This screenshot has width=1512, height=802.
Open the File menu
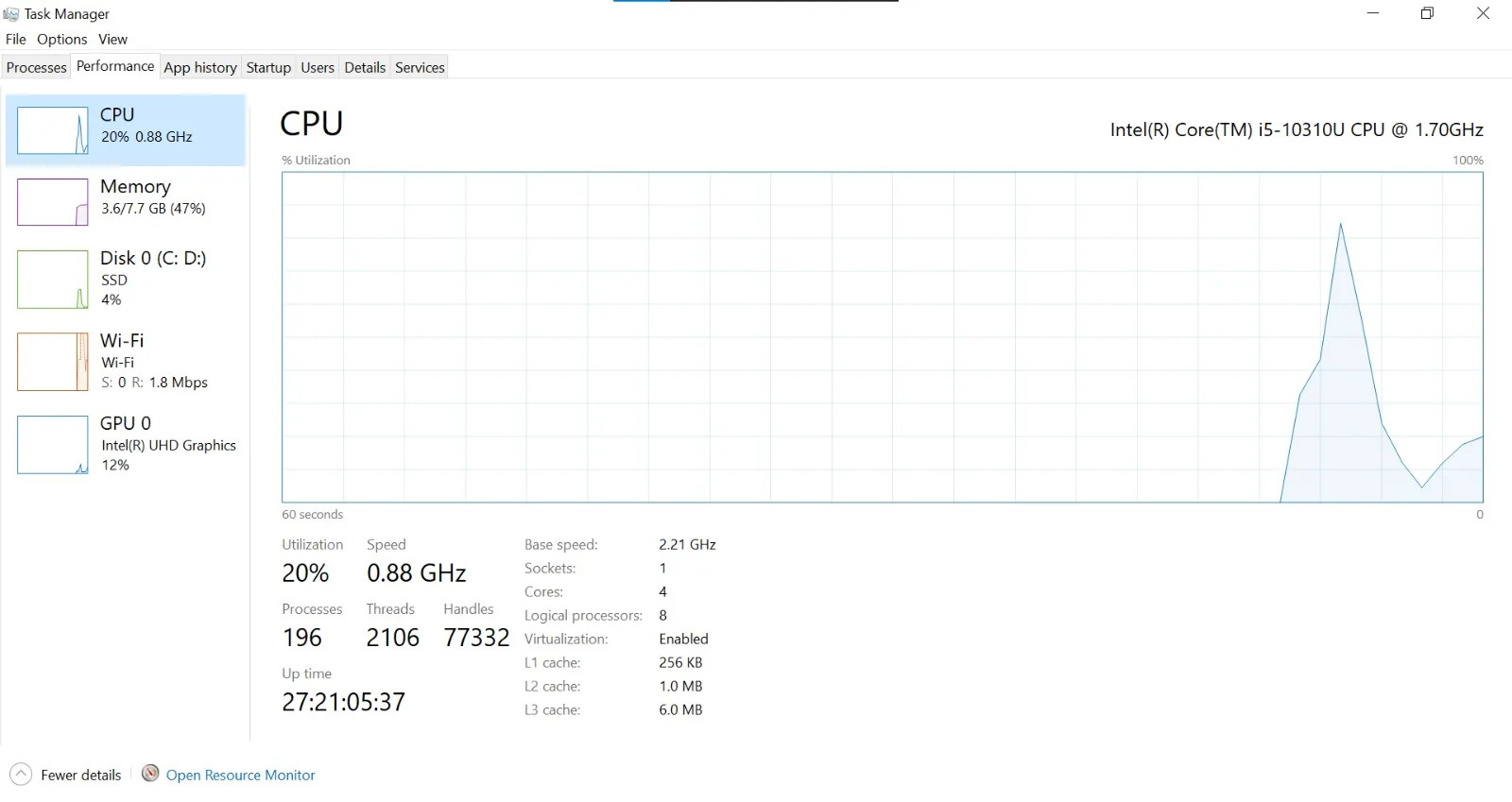(x=16, y=39)
